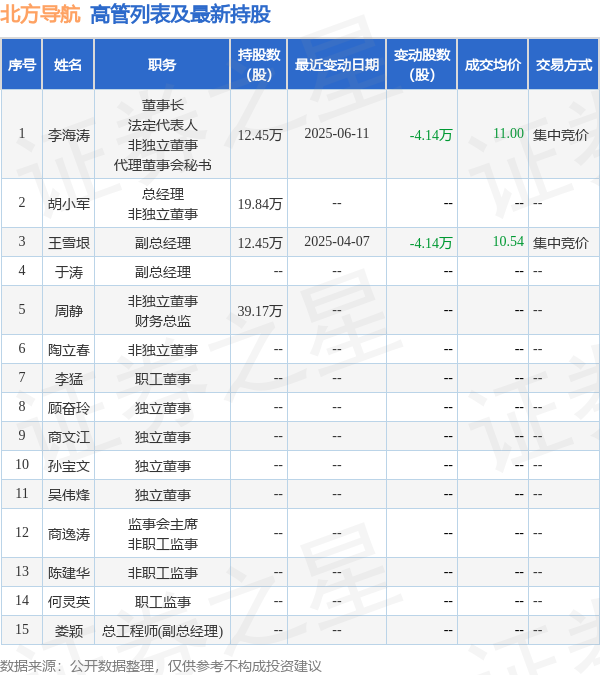600x675 pixels.
Task: Click -4.14万 in 李海涛's row
Action: tap(431, 135)
